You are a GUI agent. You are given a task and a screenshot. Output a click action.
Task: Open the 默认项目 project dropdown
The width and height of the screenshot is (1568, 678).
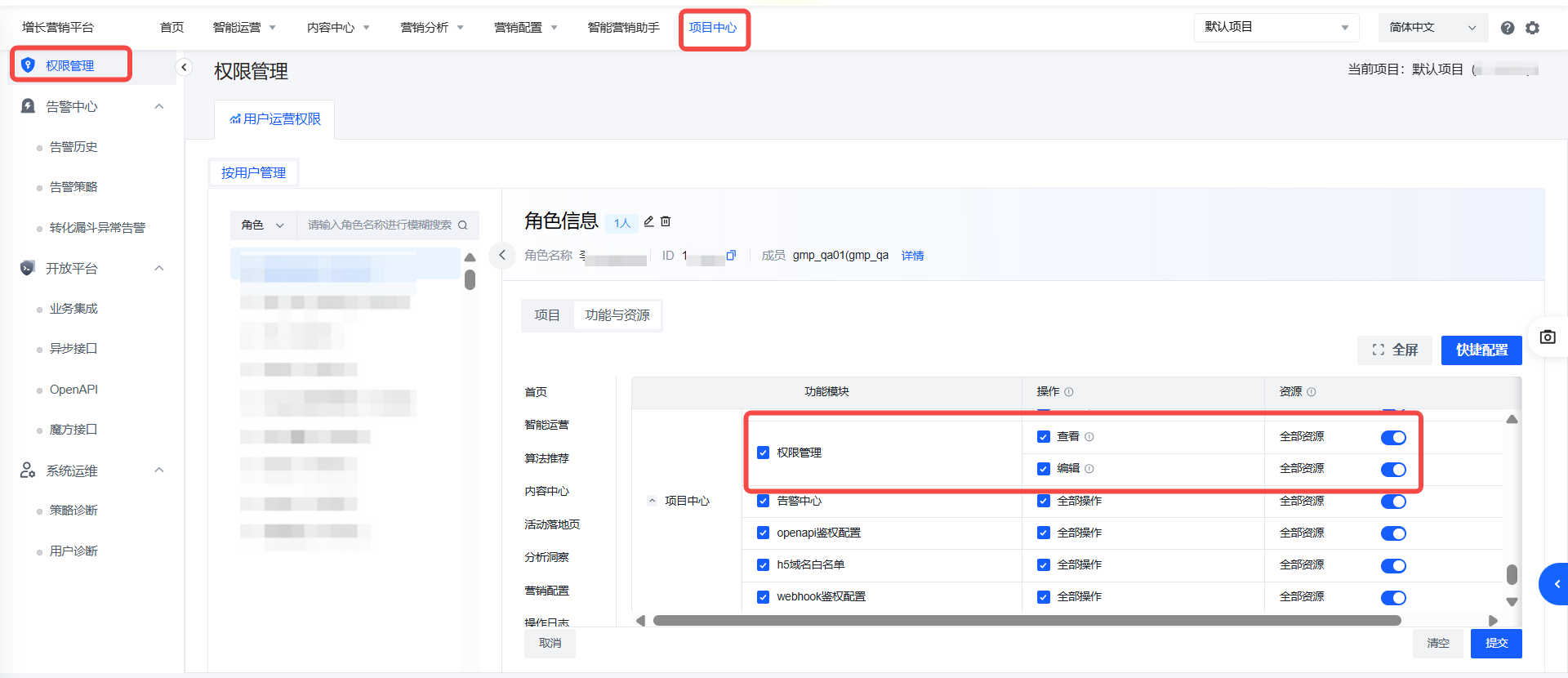(x=1276, y=28)
